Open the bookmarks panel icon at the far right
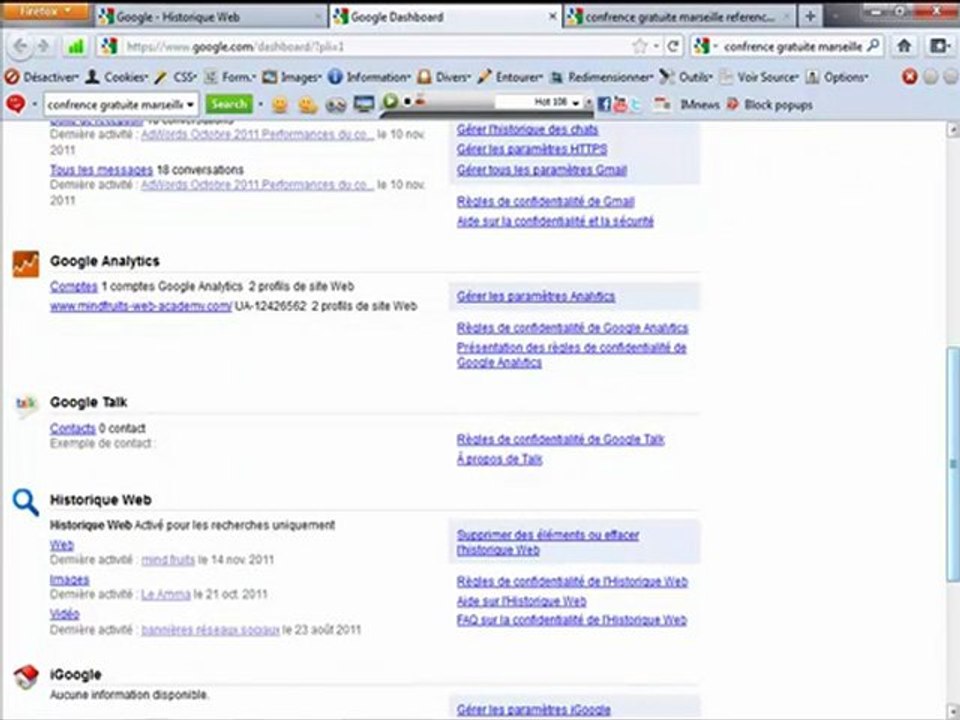The image size is (960, 720). 939,46
